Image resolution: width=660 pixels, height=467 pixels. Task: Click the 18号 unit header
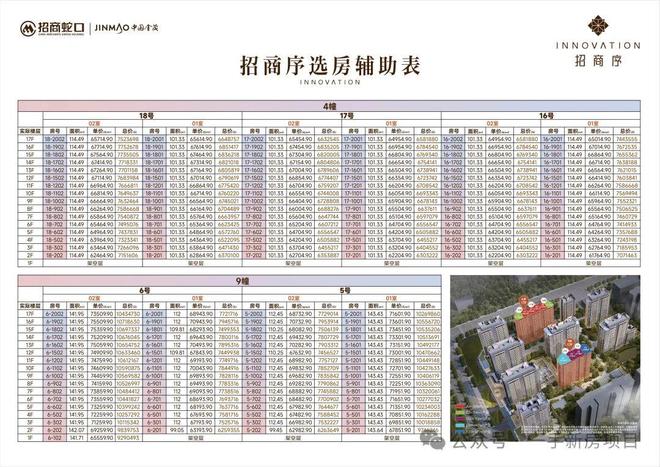142,116
